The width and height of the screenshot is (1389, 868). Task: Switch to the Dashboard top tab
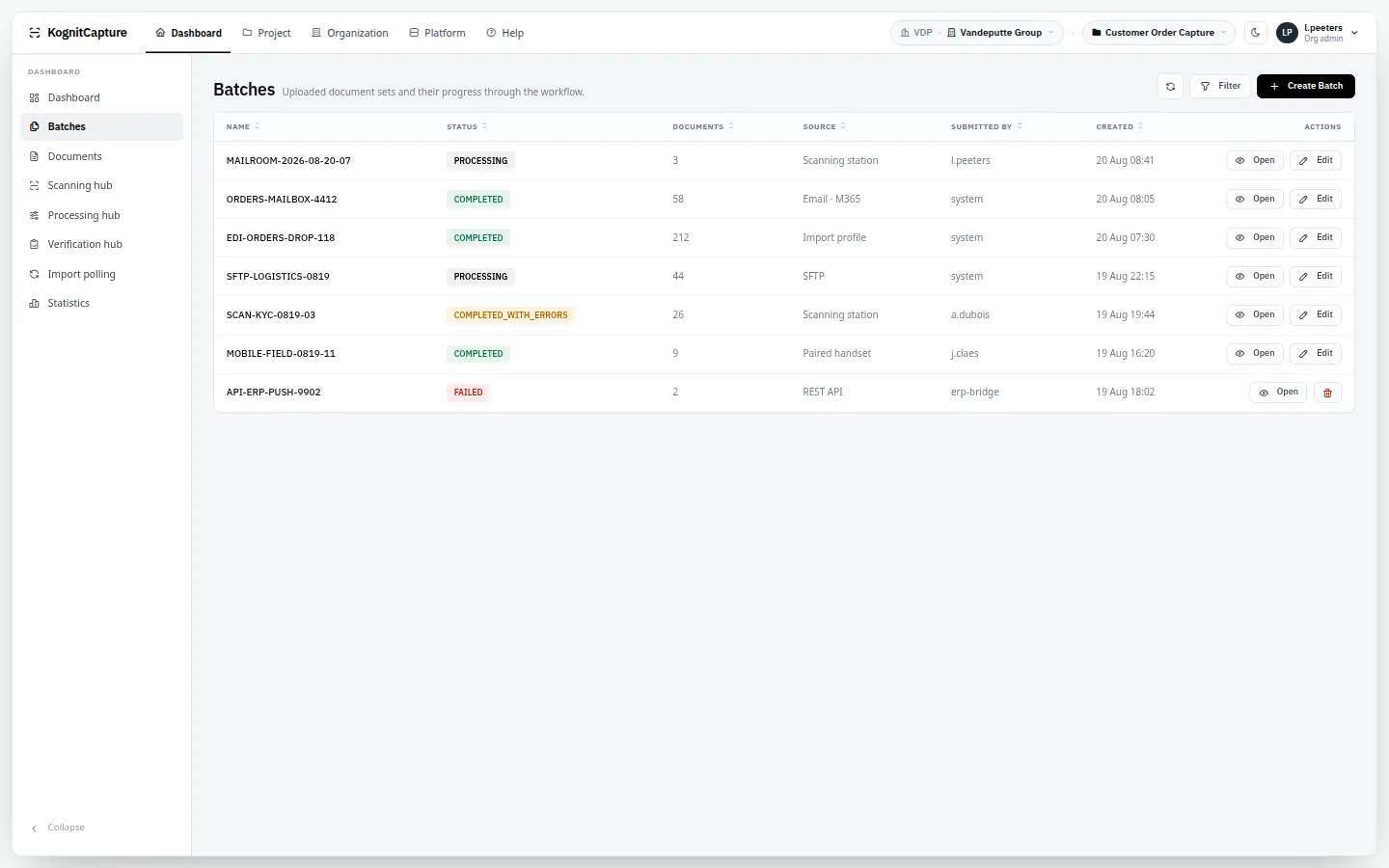pyautogui.click(x=188, y=33)
